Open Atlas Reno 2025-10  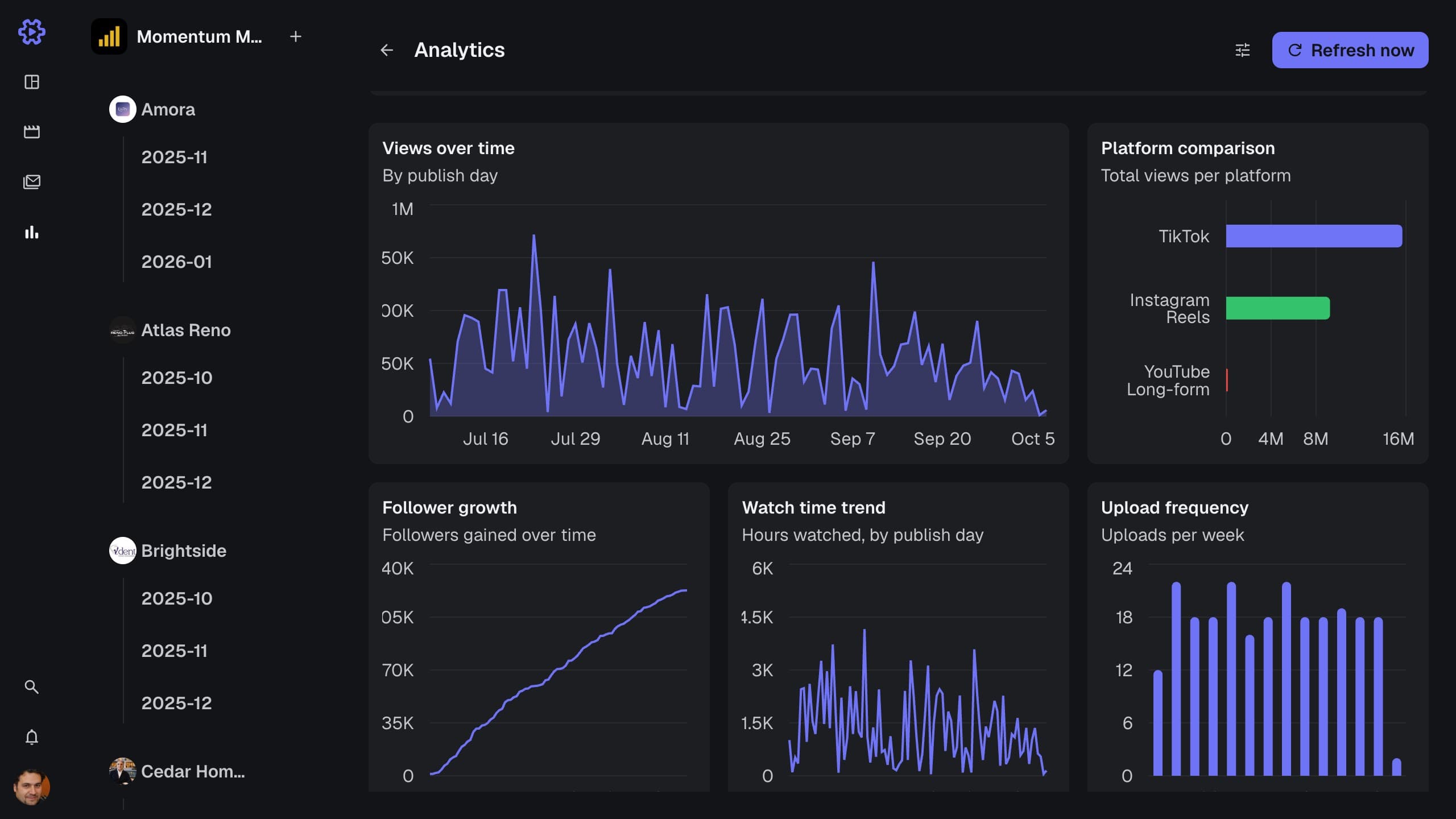tap(177, 378)
